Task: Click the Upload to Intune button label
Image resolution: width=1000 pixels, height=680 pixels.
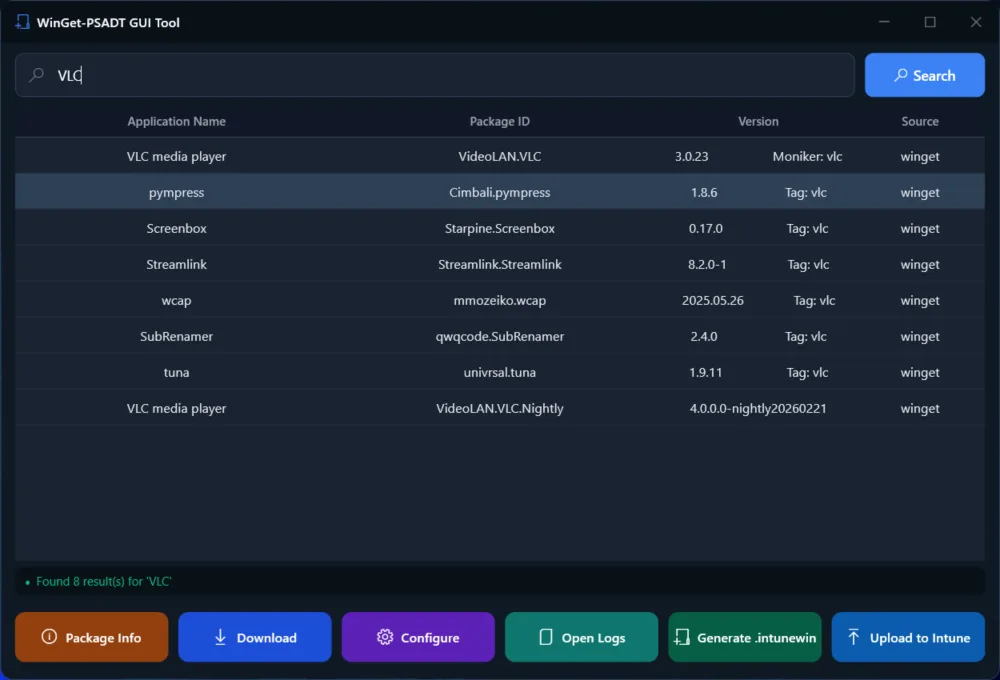Action: click(920, 638)
